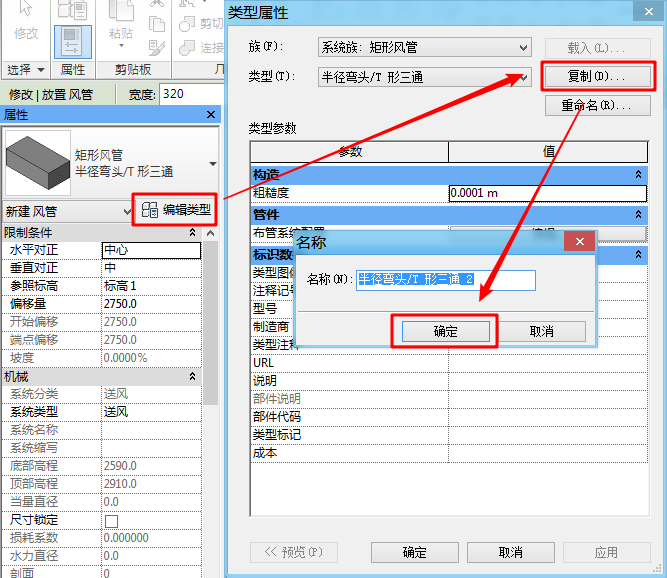
Task: Click the match type properties brush icon
Action: click(157, 48)
